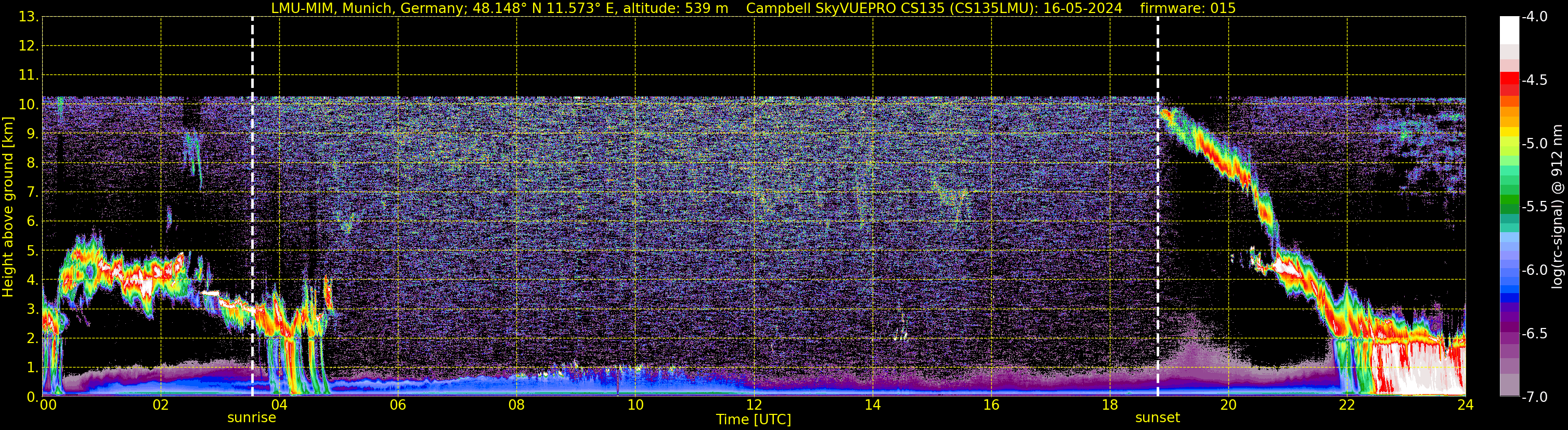This screenshot has height=430, width=1568.
Task: Click the 'Height above ground [km]' axis label
Action: click(x=8, y=207)
